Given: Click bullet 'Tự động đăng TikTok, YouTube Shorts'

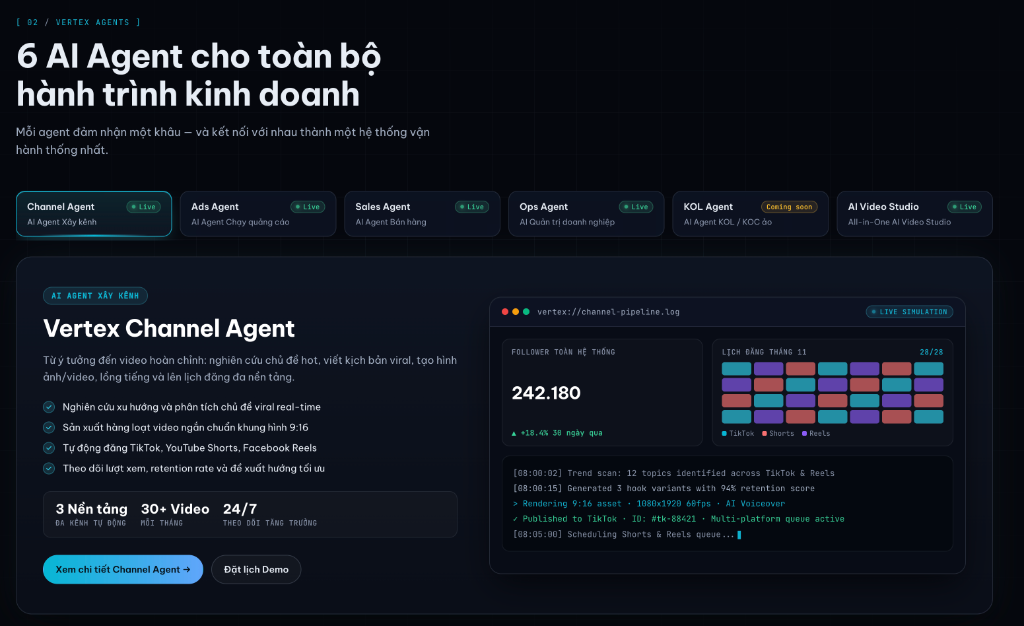Looking at the screenshot, I should pos(189,448).
